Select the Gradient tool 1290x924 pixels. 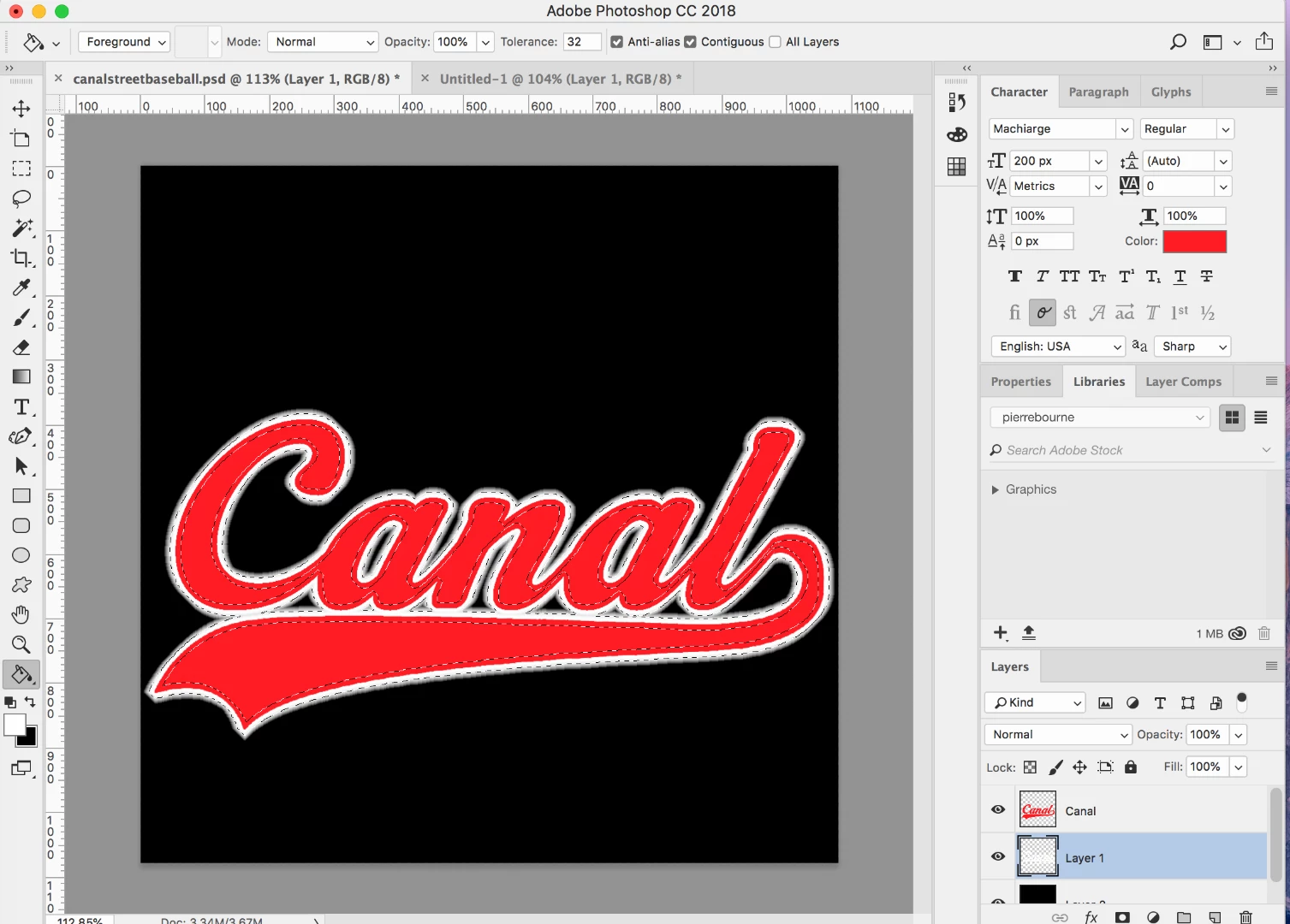click(x=21, y=376)
